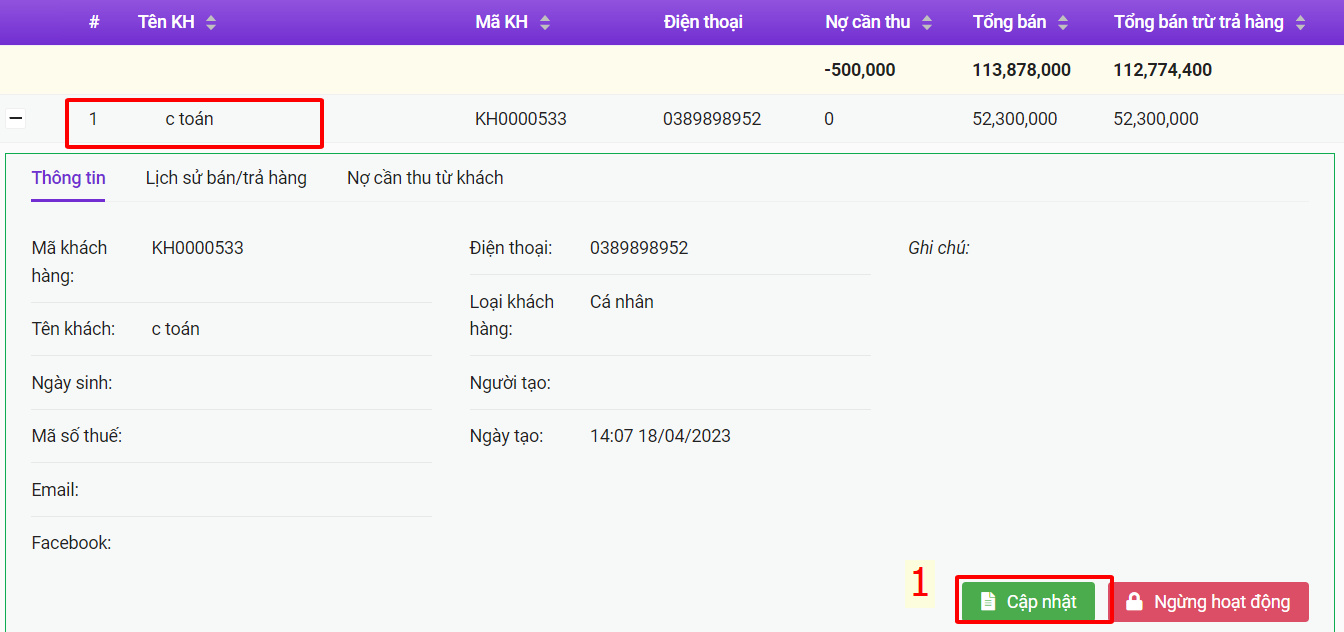Click the # column header
Screen dimensions: 1344x632
point(94,22)
